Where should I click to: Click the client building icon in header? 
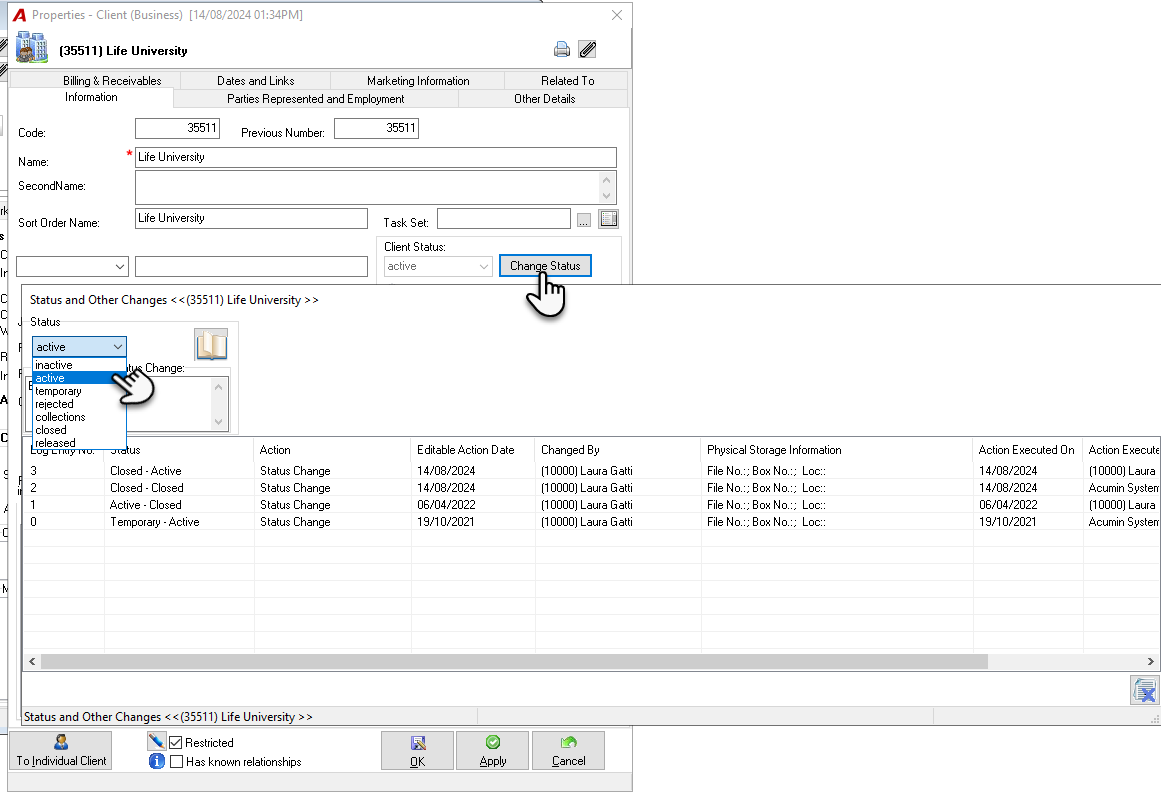31,47
